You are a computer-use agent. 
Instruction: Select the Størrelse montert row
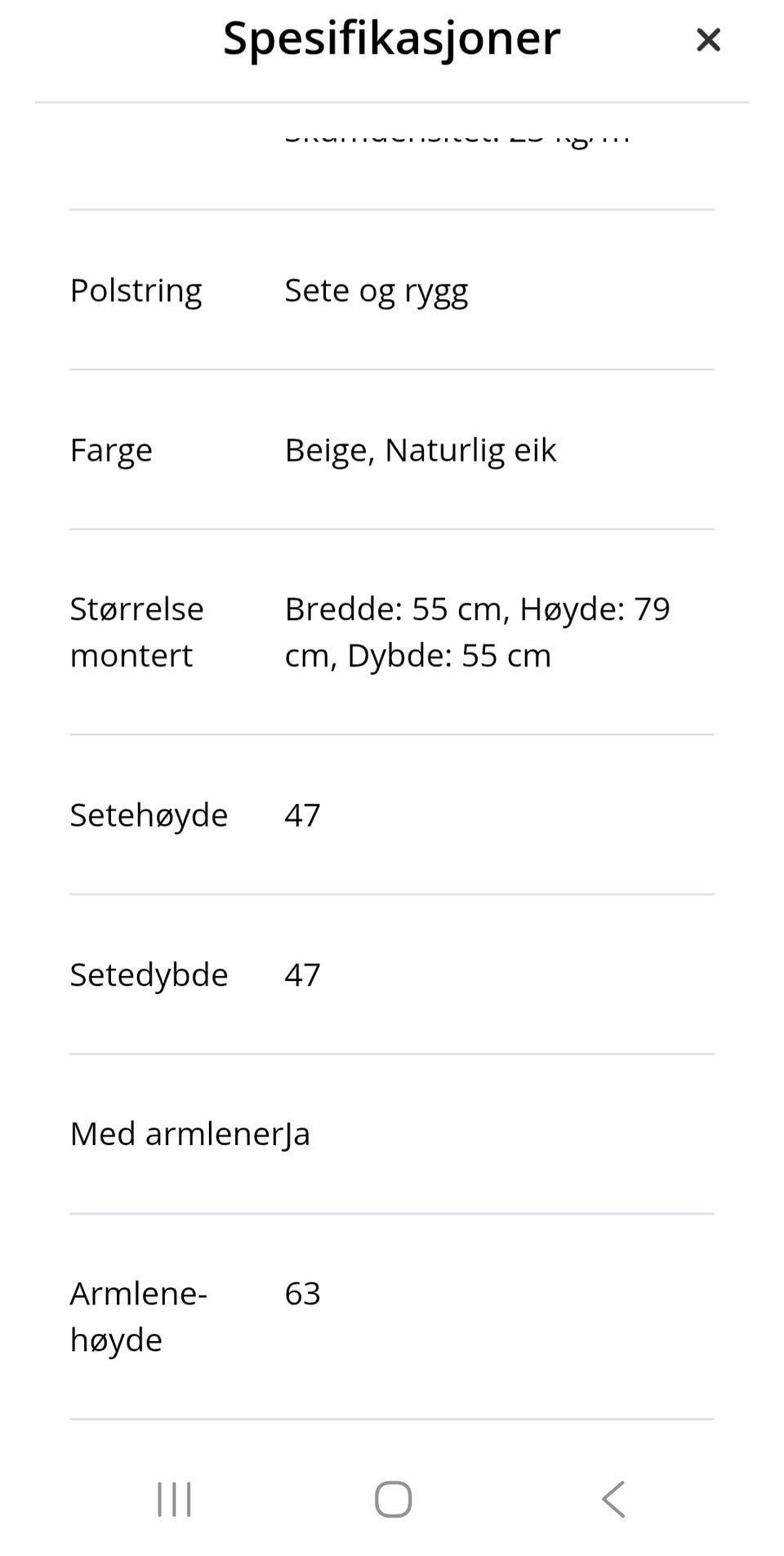coord(137,631)
